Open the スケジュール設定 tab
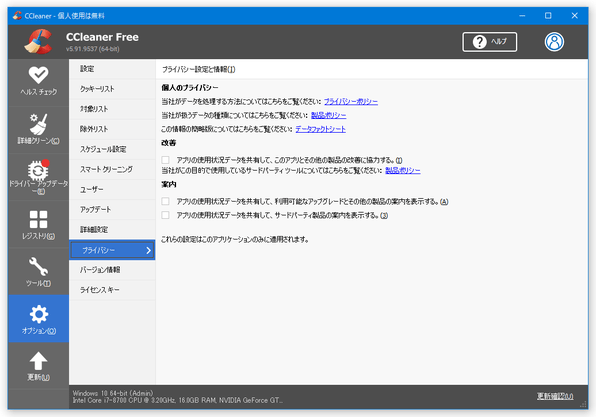 pyautogui.click(x=112, y=149)
